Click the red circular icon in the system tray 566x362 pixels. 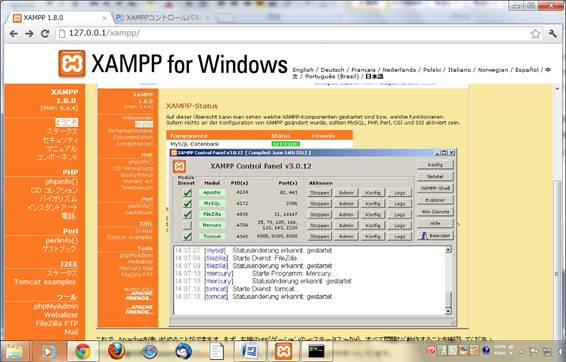431,350
